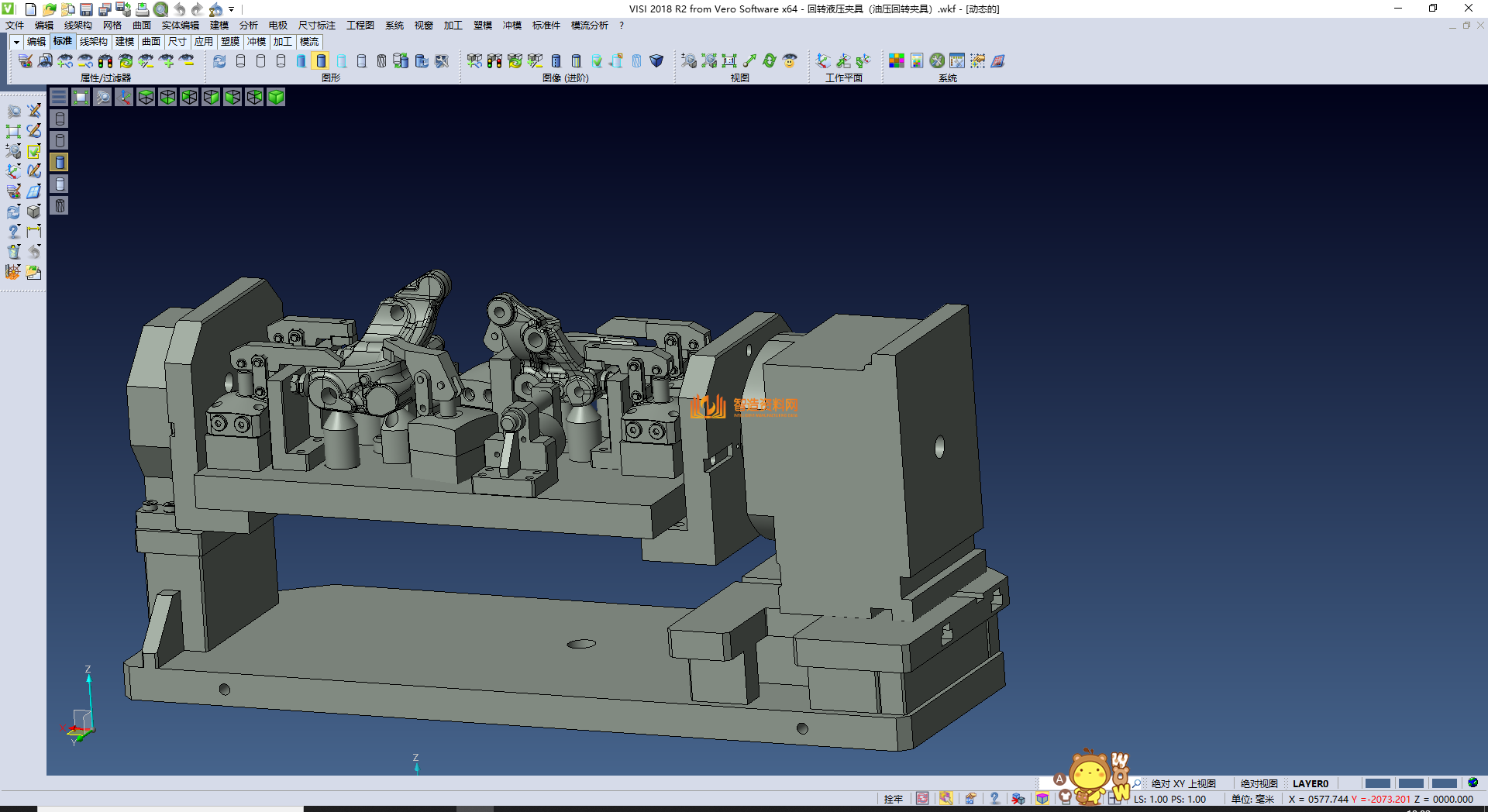The height and width of the screenshot is (812, 1488).
Task: Click the LAYER0 label in status bar
Action: click(x=1310, y=783)
